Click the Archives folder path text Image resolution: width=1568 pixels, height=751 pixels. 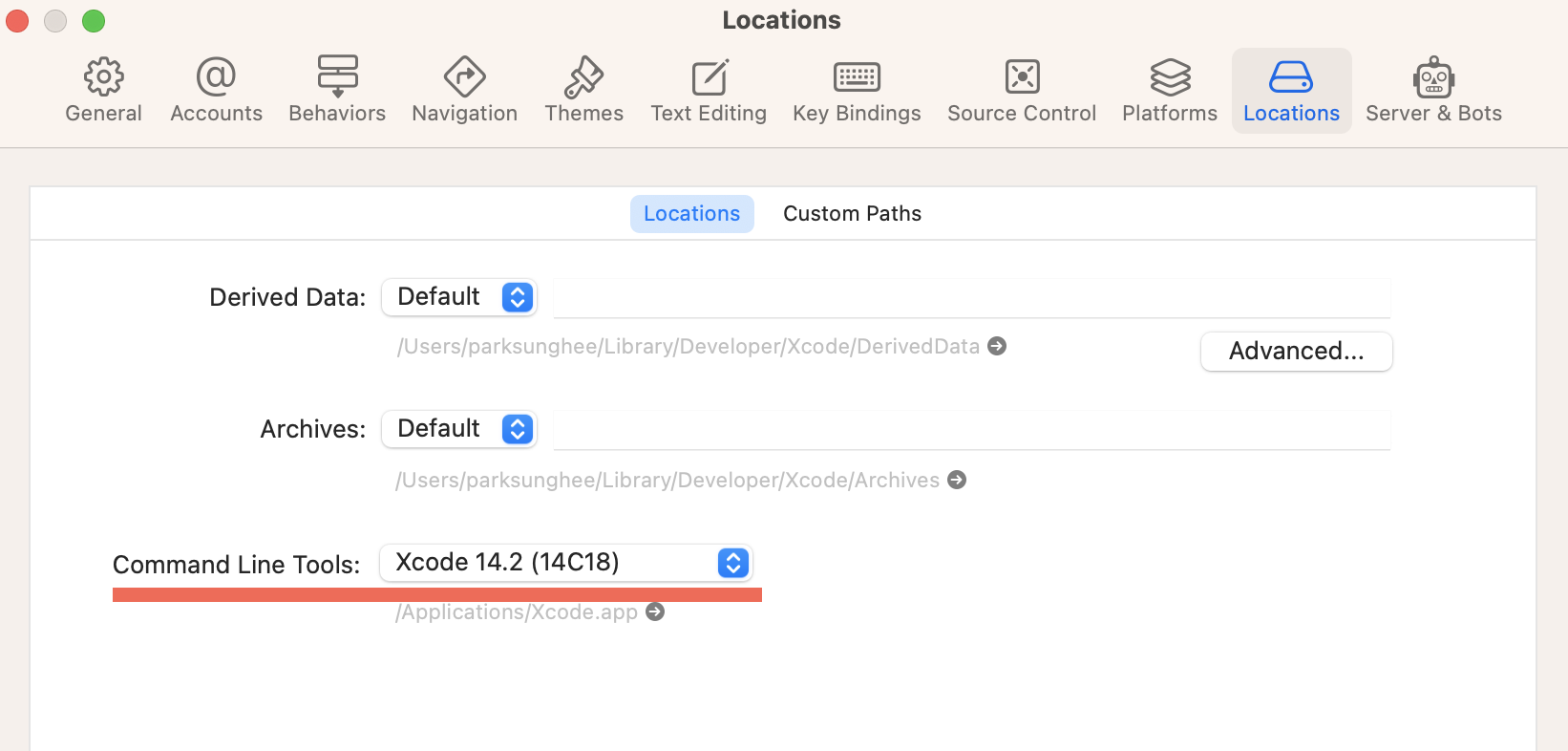click(x=667, y=480)
